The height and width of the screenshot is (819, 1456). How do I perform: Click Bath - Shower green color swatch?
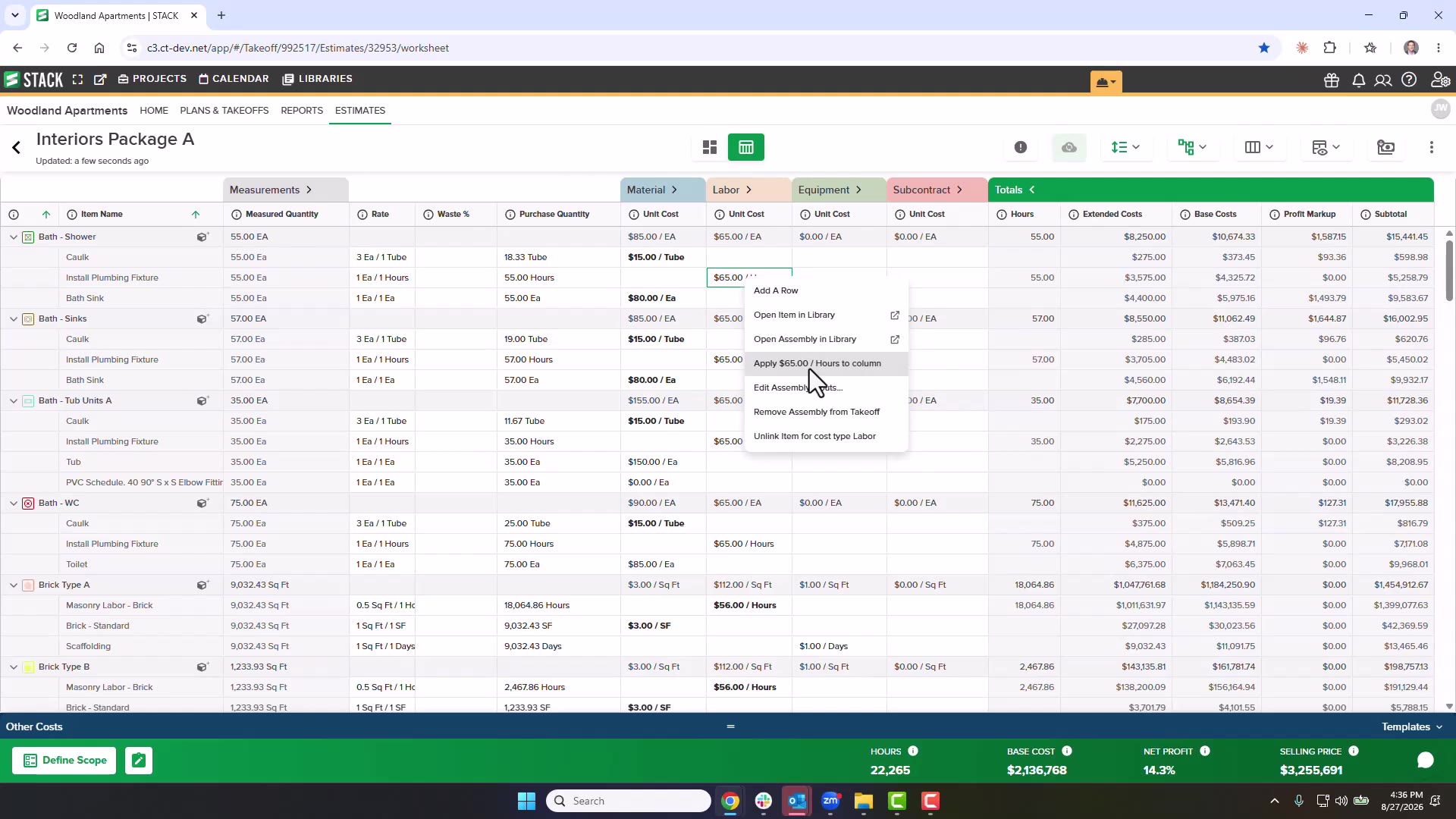(x=28, y=237)
